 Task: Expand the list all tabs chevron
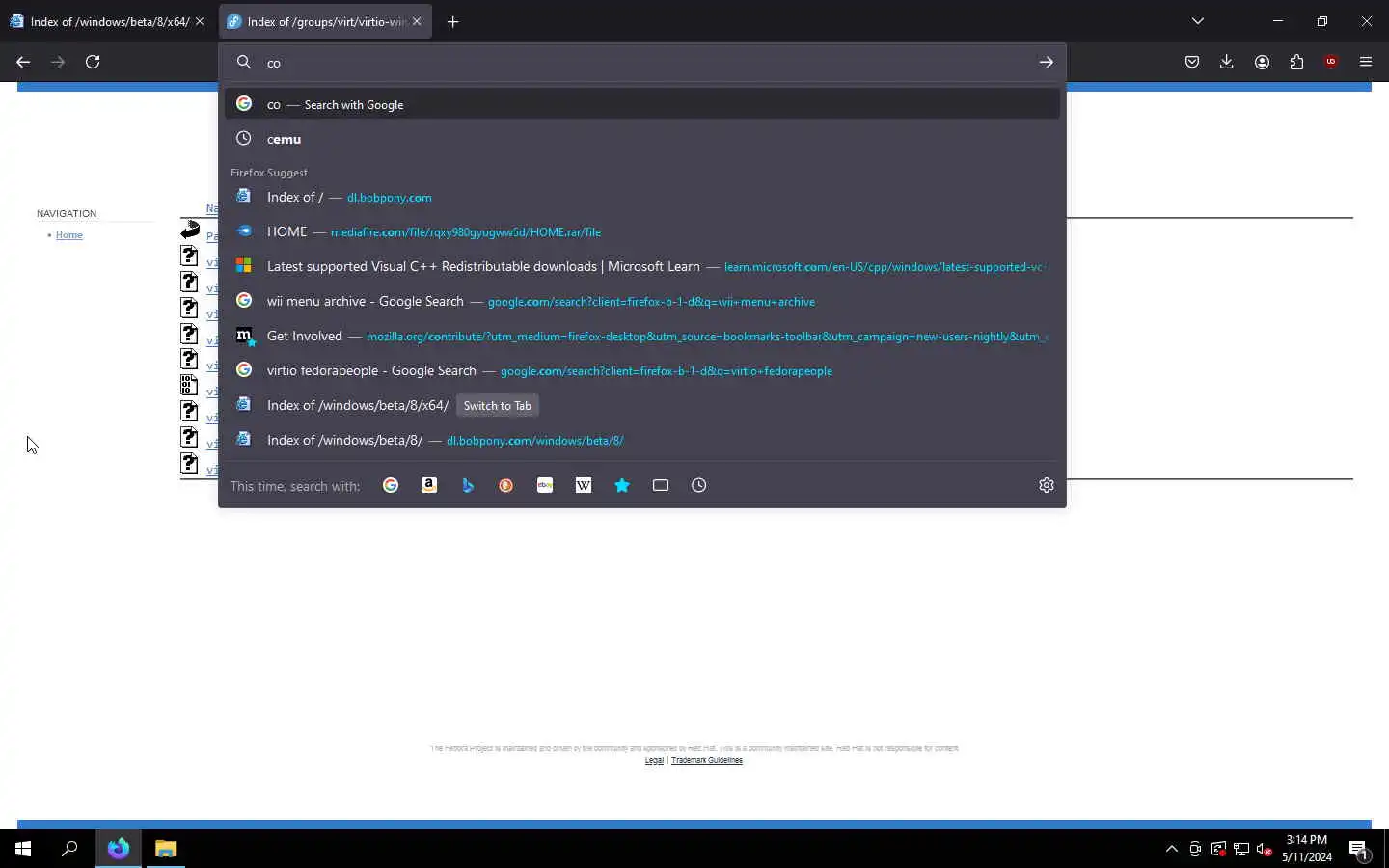coord(1198,21)
